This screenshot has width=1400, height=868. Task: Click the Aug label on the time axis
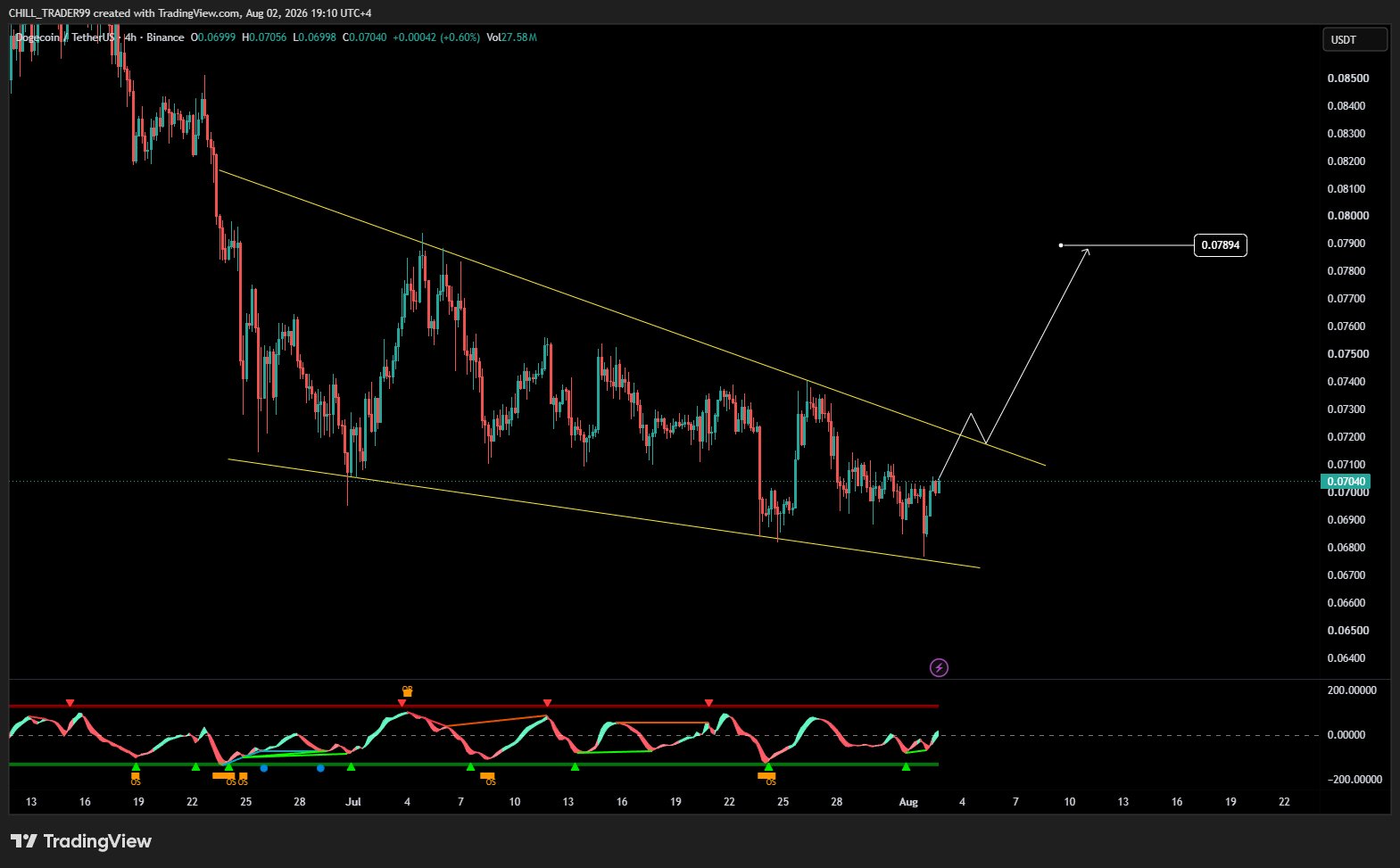click(908, 802)
